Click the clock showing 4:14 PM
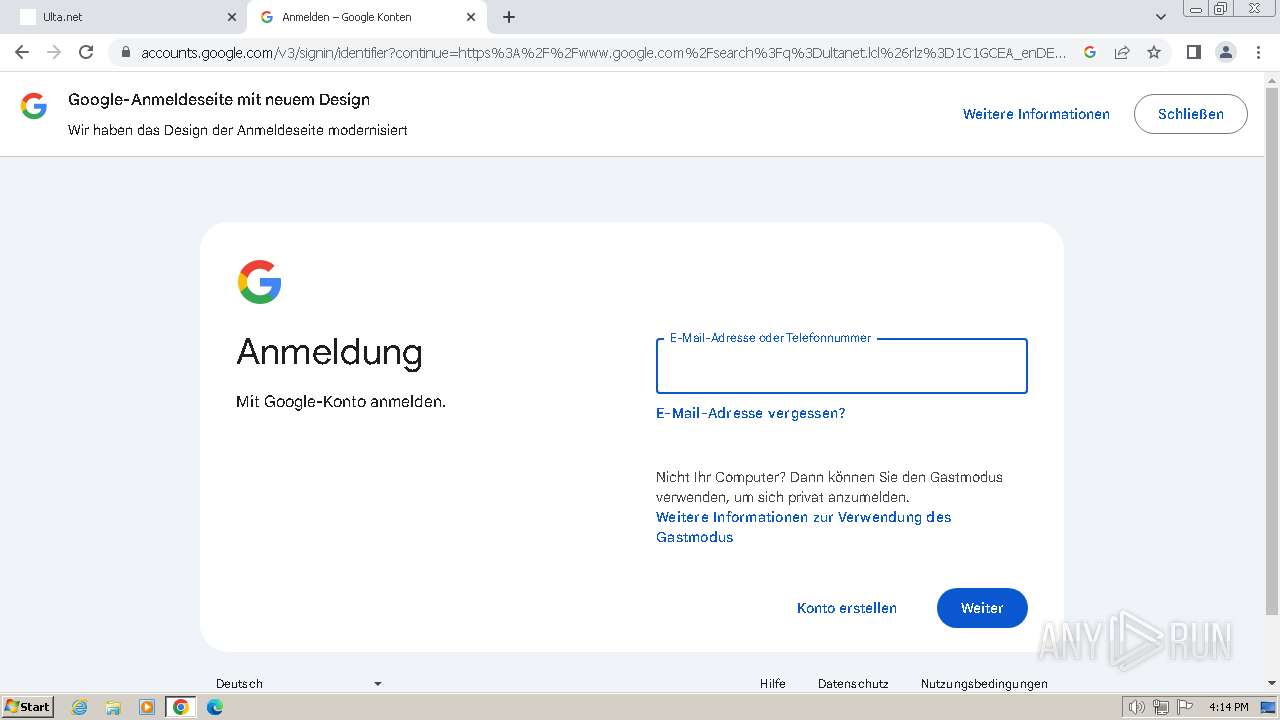Image resolution: width=1280 pixels, height=720 pixels. point(1228,707)
